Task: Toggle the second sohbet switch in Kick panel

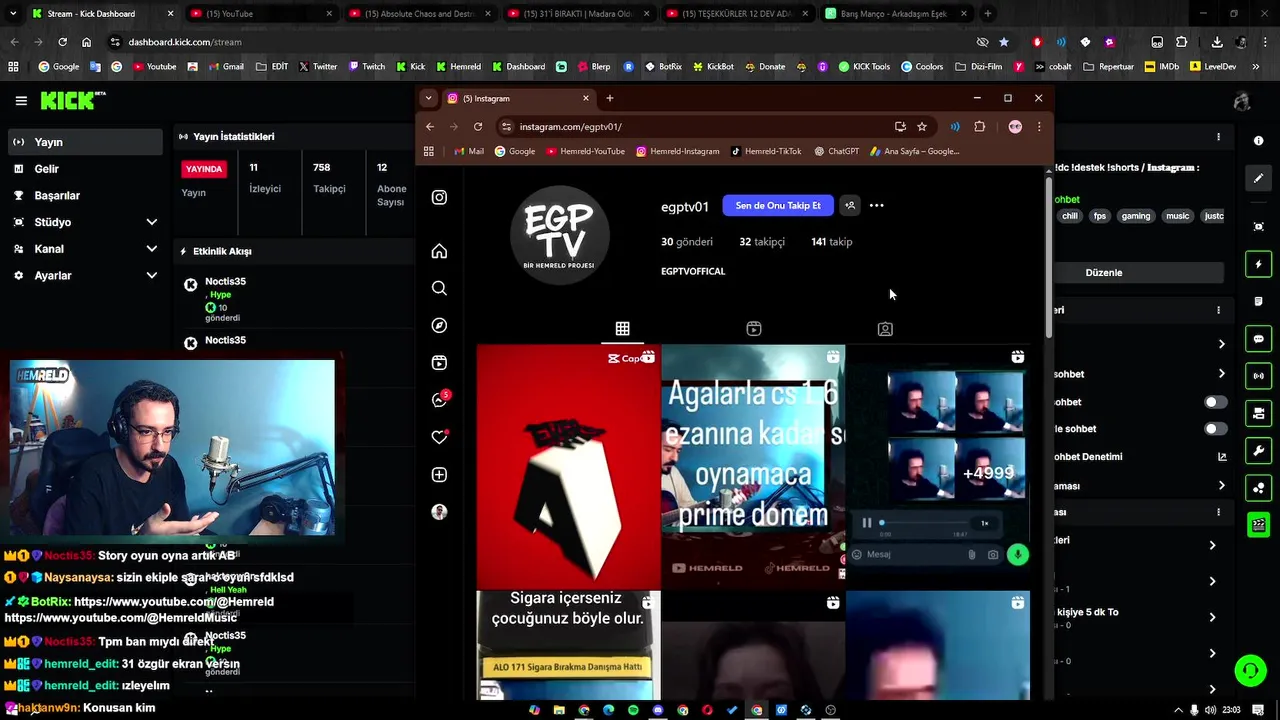Action: [x=1215, y=429]
